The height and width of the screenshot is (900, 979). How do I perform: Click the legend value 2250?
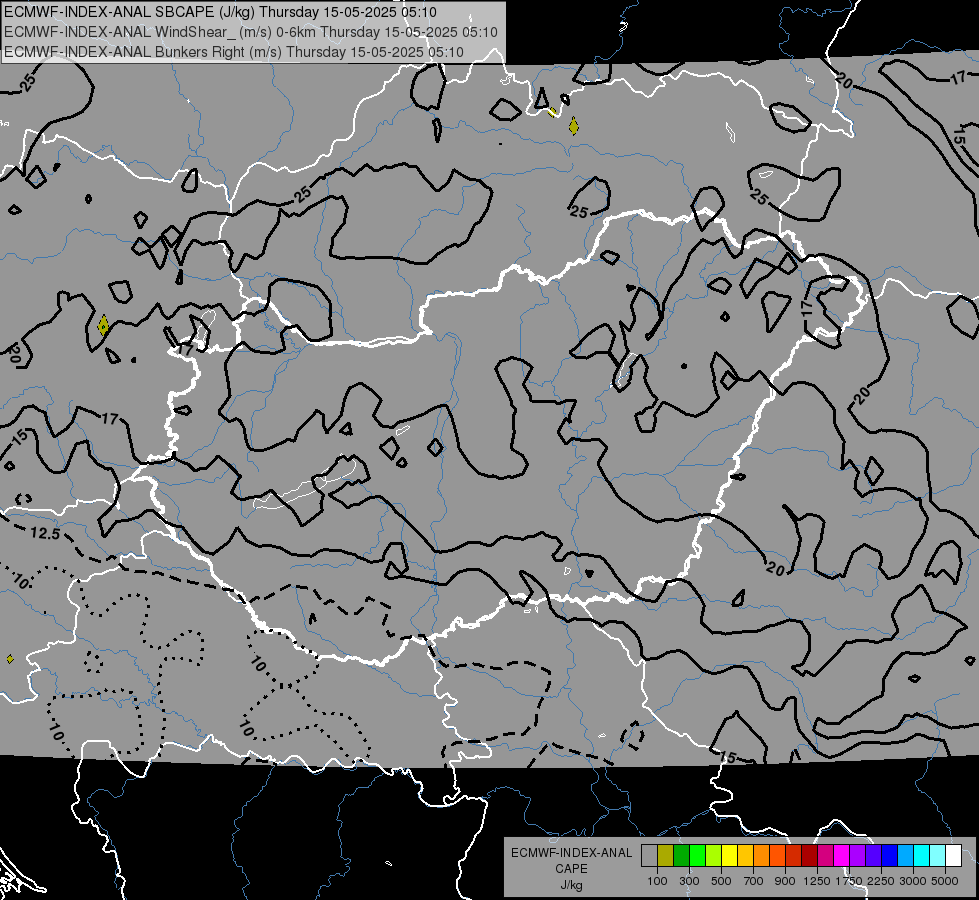(880, 881)
